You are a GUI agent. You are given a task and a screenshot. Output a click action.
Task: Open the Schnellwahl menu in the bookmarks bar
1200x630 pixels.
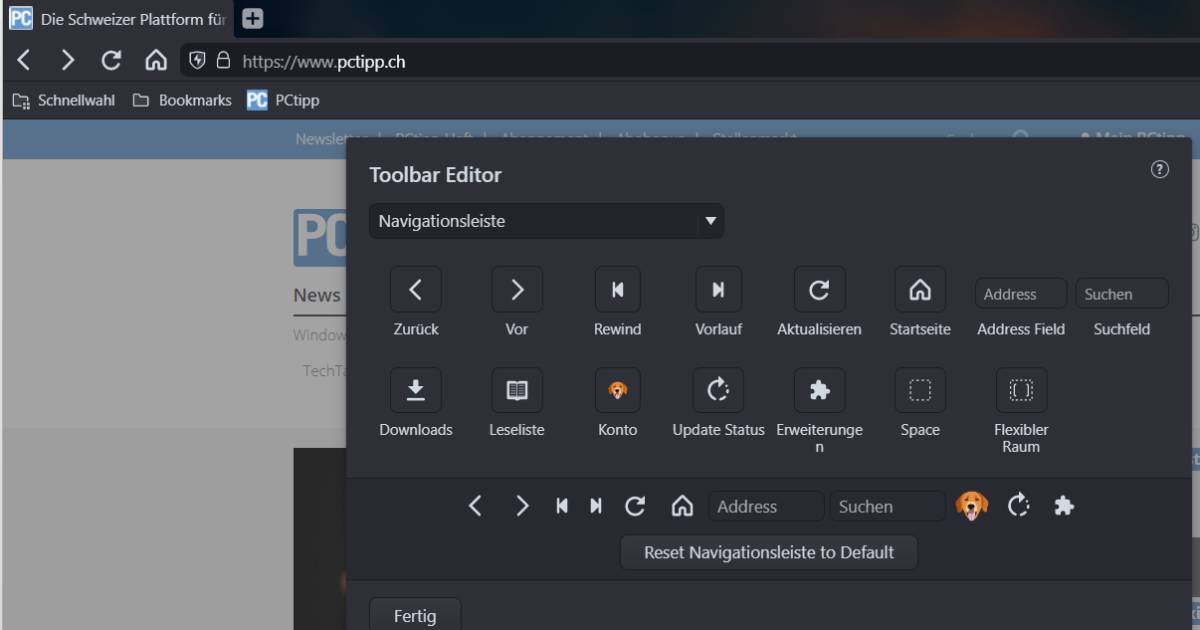[x=62, y=99]
